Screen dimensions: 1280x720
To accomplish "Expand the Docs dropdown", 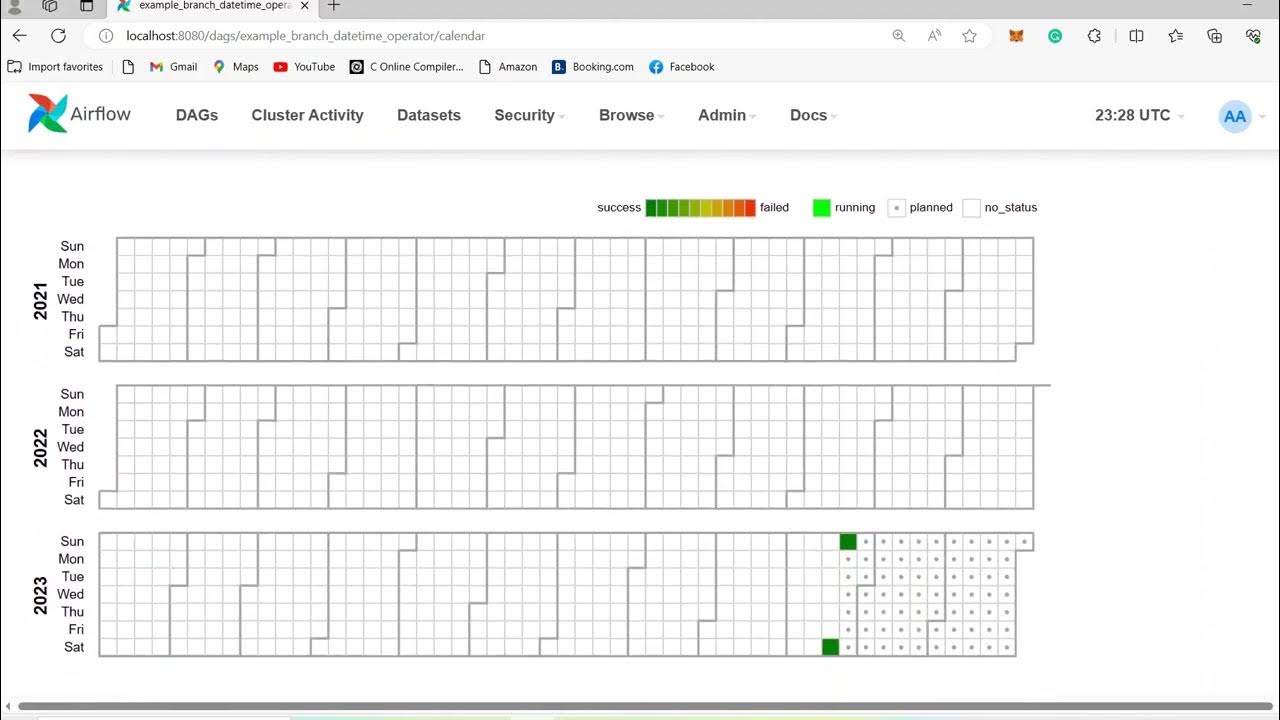I will click(x=813, y=115).
